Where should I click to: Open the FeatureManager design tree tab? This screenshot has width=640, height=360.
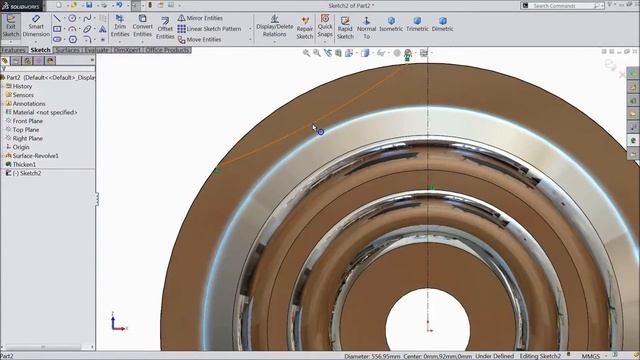click(x=5, y=61)
